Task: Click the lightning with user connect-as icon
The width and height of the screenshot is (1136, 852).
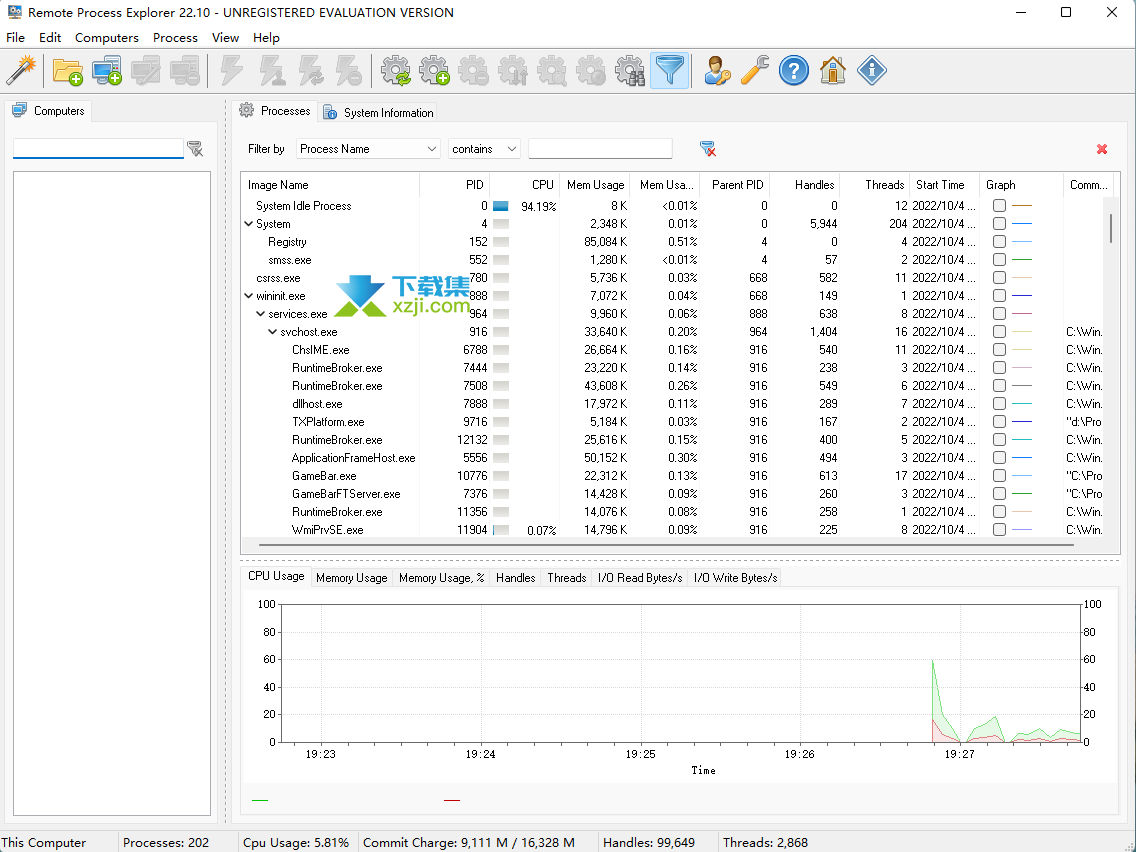Action: 272,70
